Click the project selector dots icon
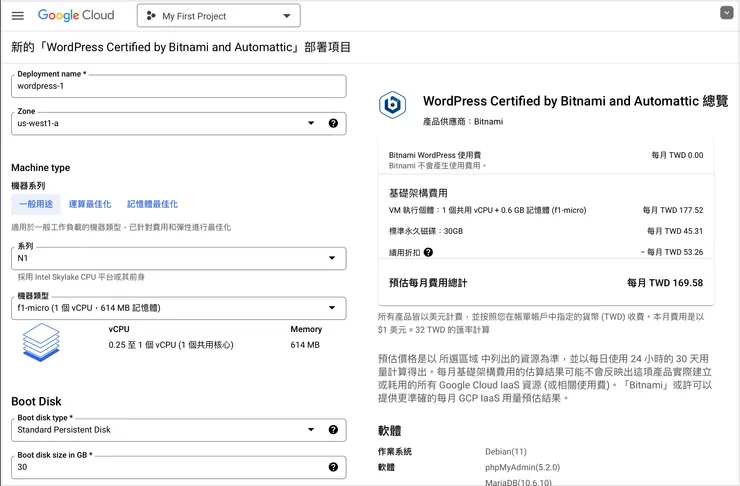This screenshot has height=486, width=740. coord(151,16)
